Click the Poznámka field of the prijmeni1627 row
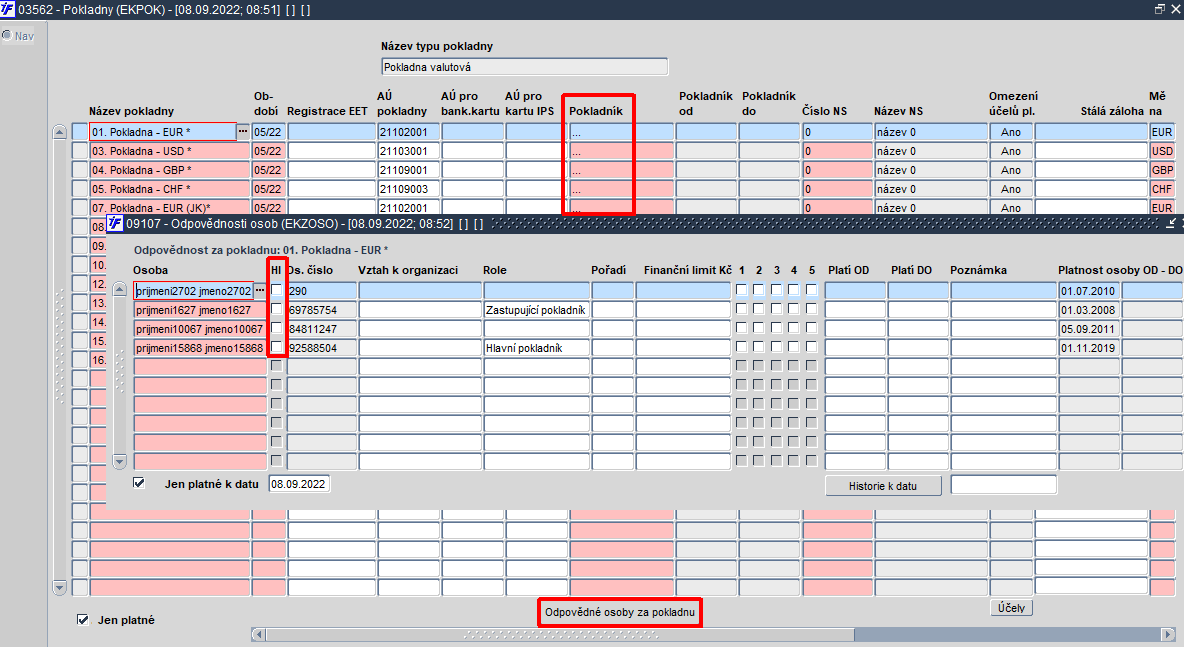This screenshot has height=647, width=1184. [1003, 310]
